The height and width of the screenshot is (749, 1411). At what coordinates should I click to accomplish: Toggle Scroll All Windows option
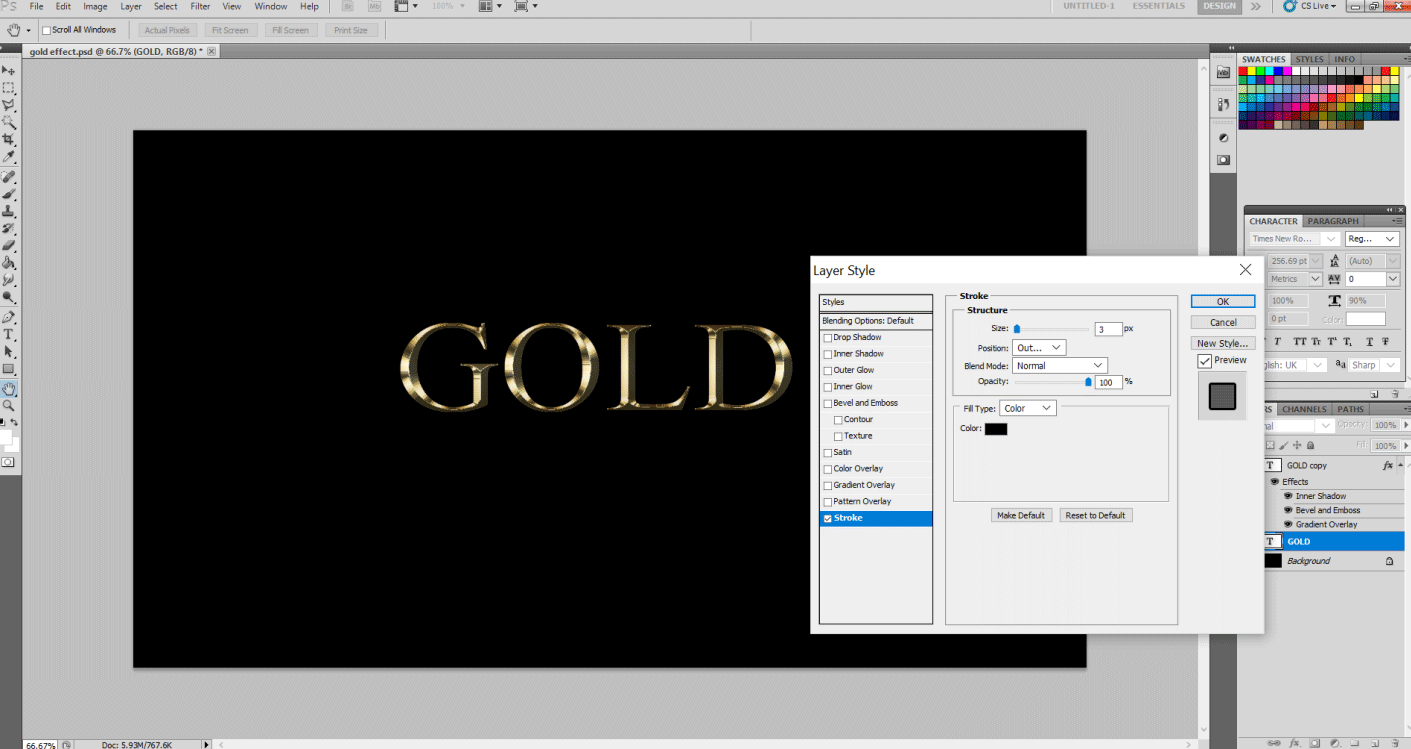46,29
